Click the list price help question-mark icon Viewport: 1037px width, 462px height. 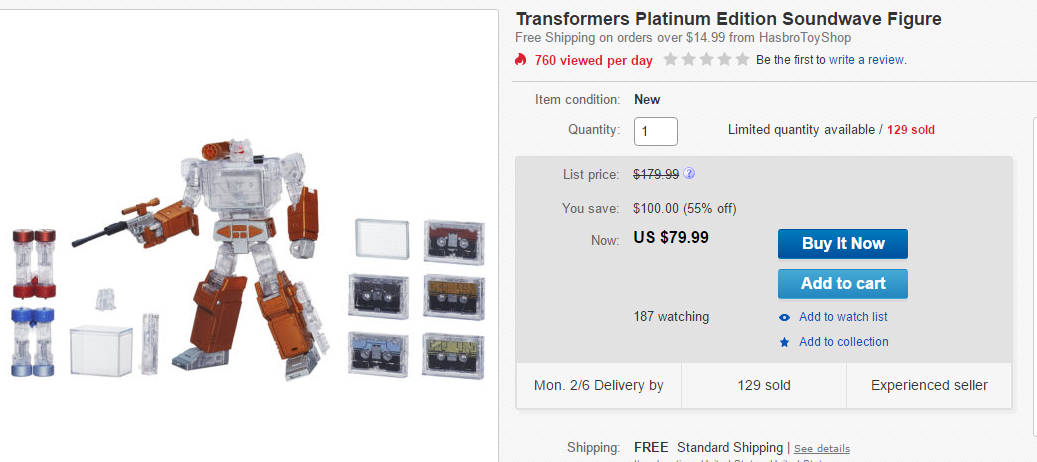[x=690, y=174]
